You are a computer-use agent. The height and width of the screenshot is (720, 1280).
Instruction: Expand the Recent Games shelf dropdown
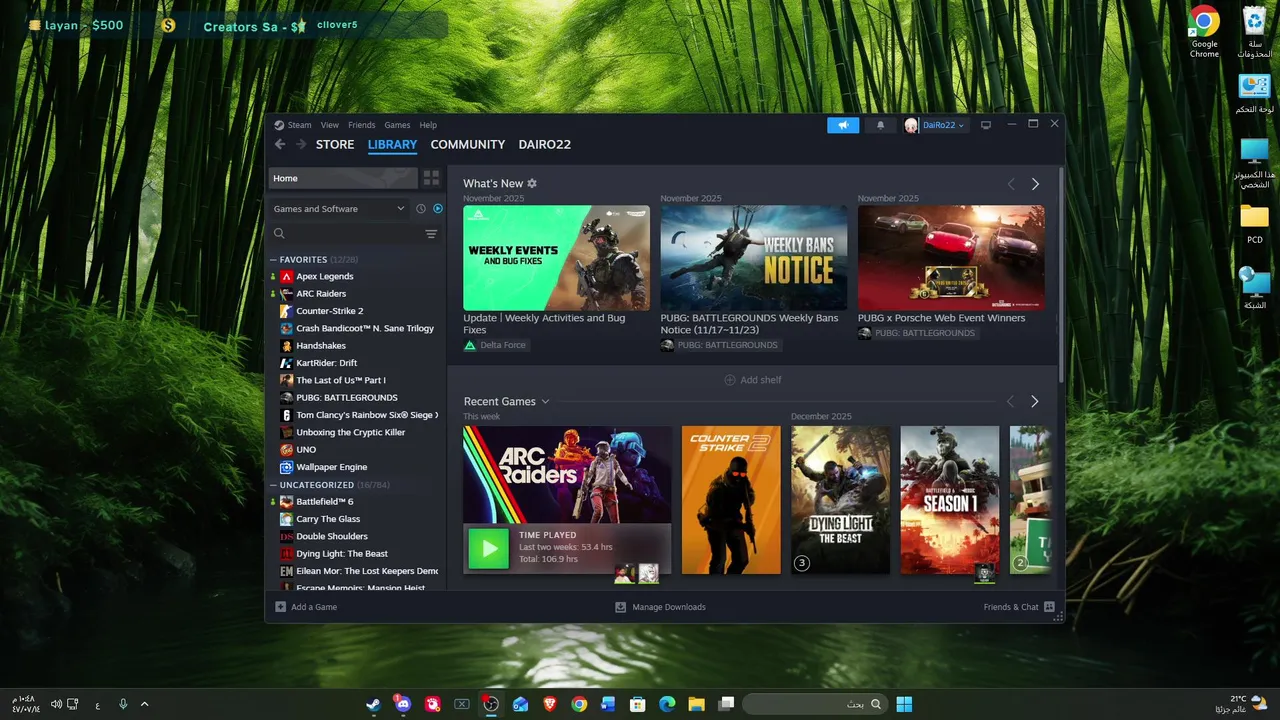click(x=545, y=402)
